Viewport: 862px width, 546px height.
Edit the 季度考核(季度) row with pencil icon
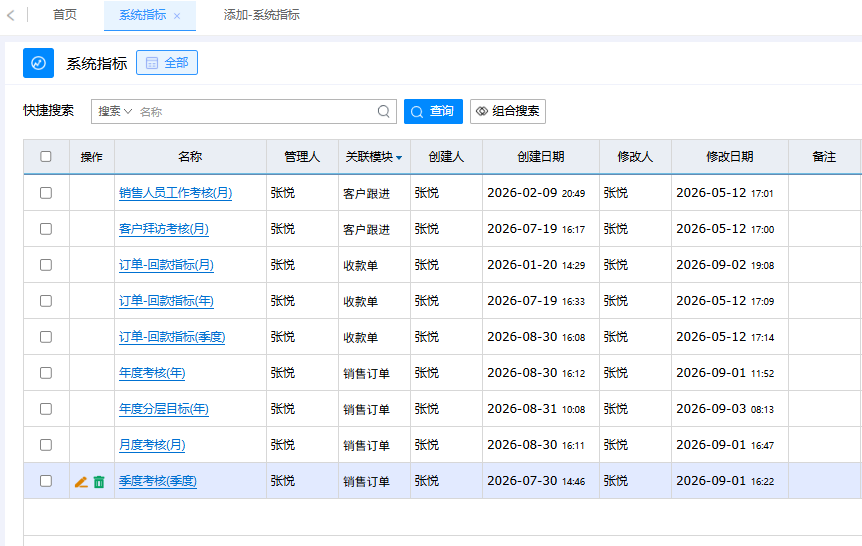point(81,482)
